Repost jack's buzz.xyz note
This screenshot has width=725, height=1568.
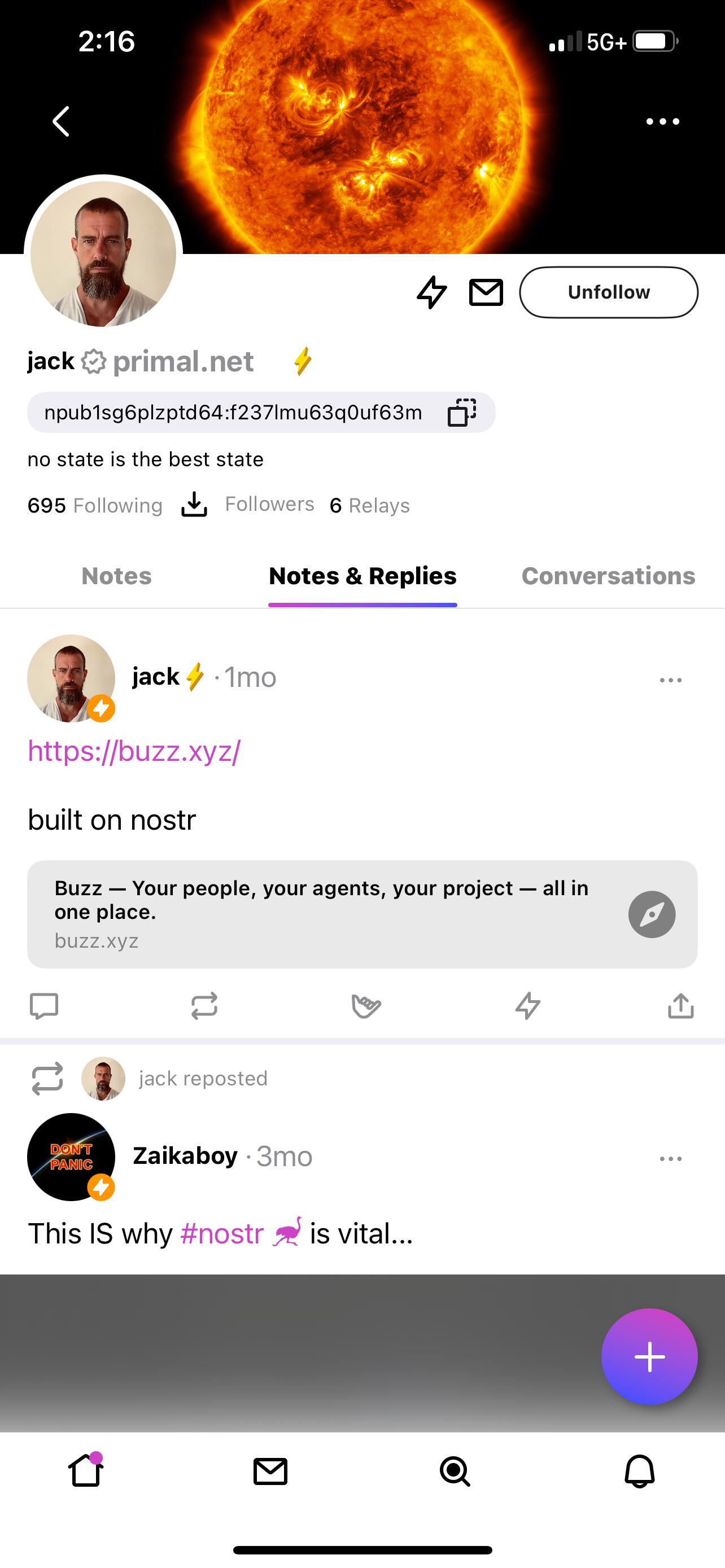tap(204, 1006)
